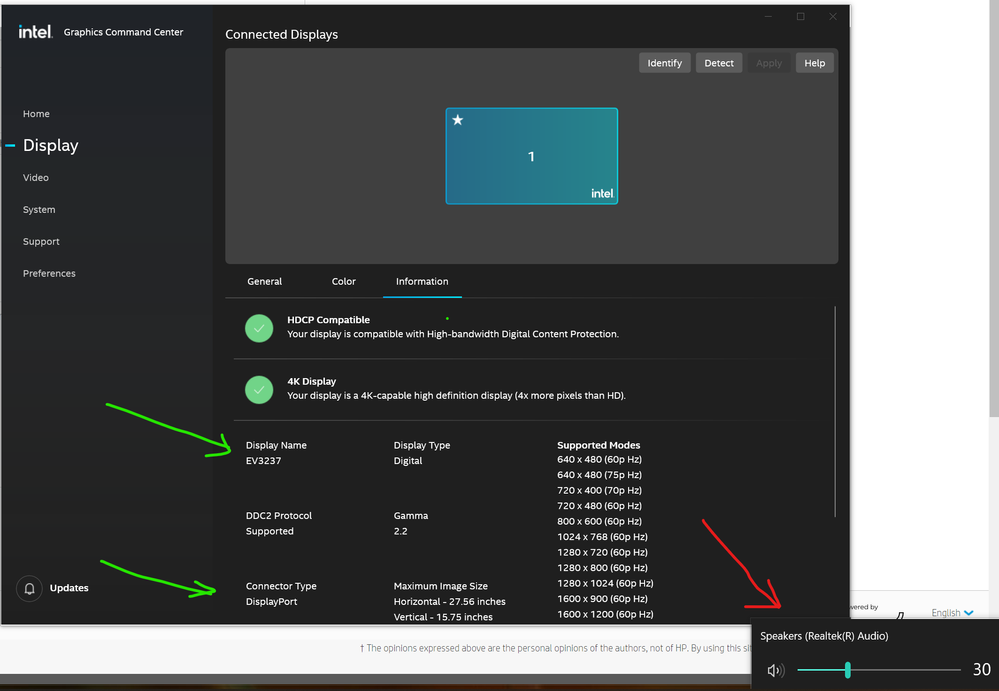The height and width of the screenshot is (691, 999).
Task: Click the "640 x 480 (75p Hz)" mode
Action: [600, 475]
